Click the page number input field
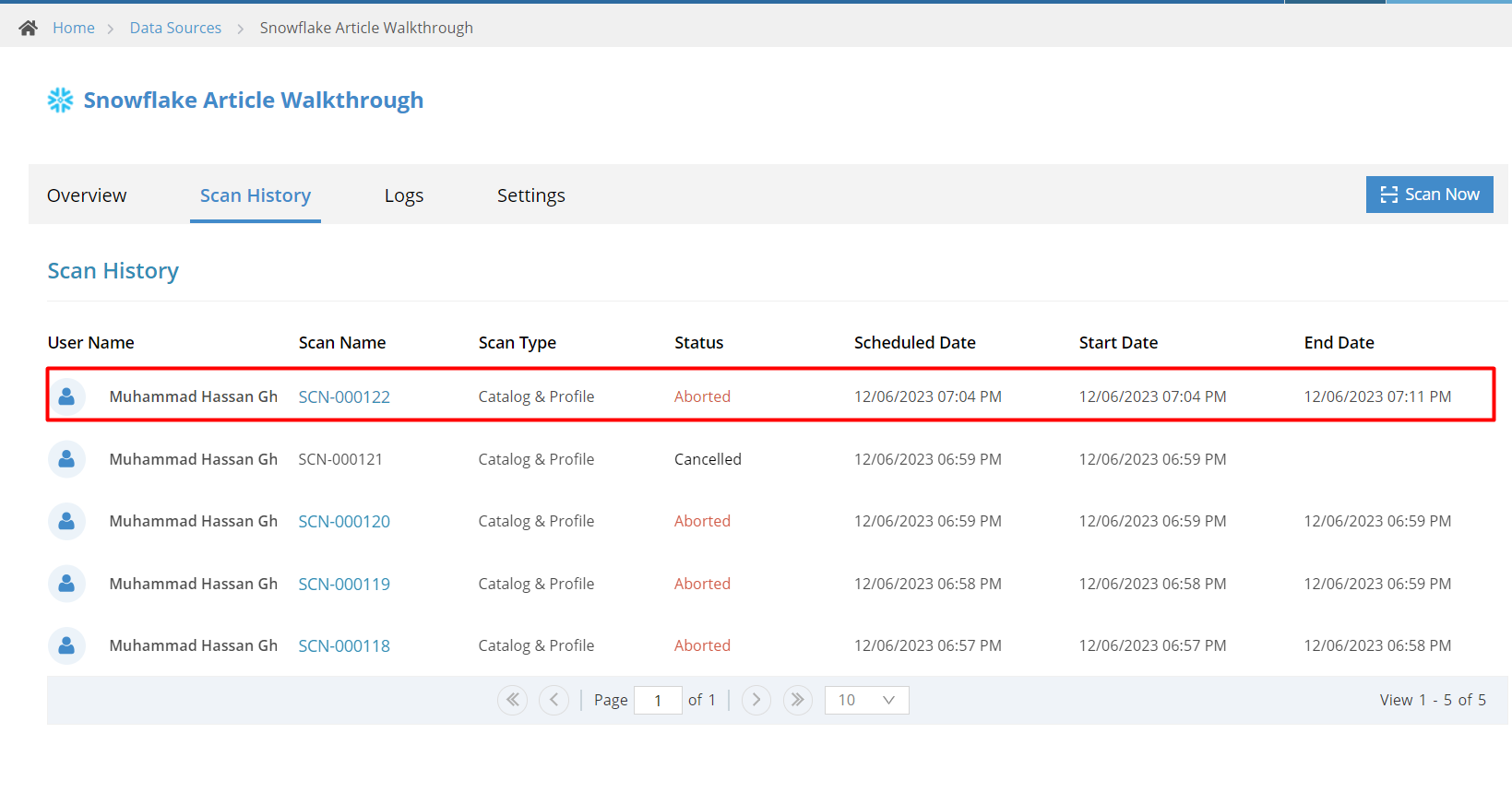This screenshot has width=1512, height=804. [658, 700]
